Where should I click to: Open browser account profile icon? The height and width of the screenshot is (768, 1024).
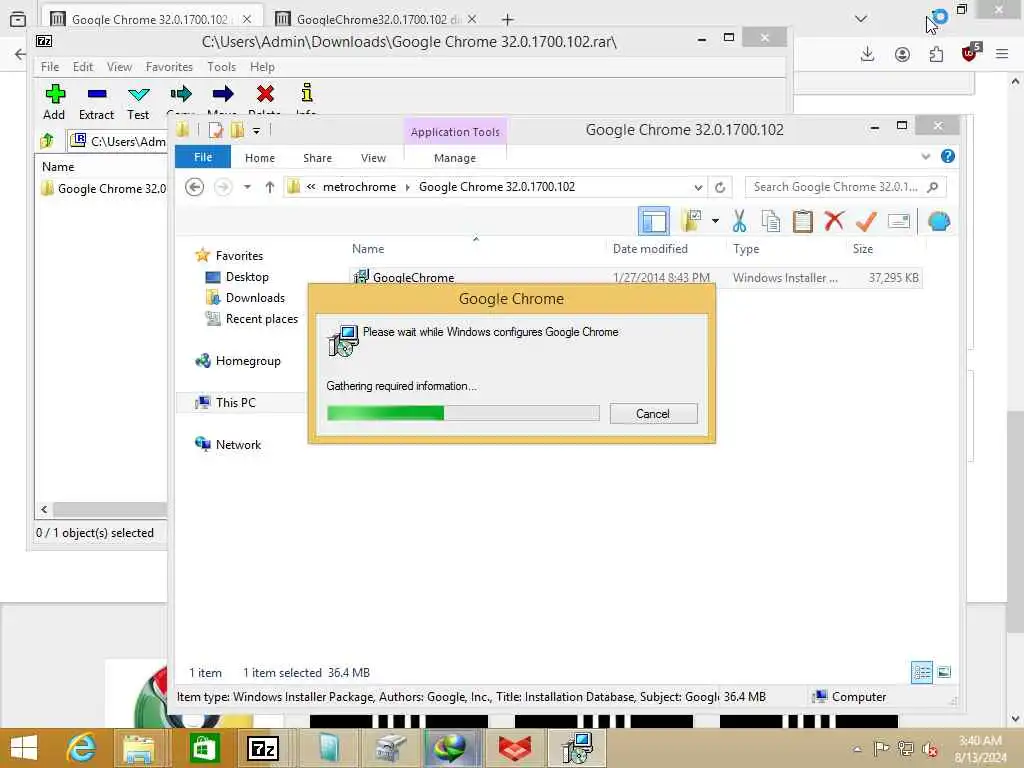[x=902, y=54]
